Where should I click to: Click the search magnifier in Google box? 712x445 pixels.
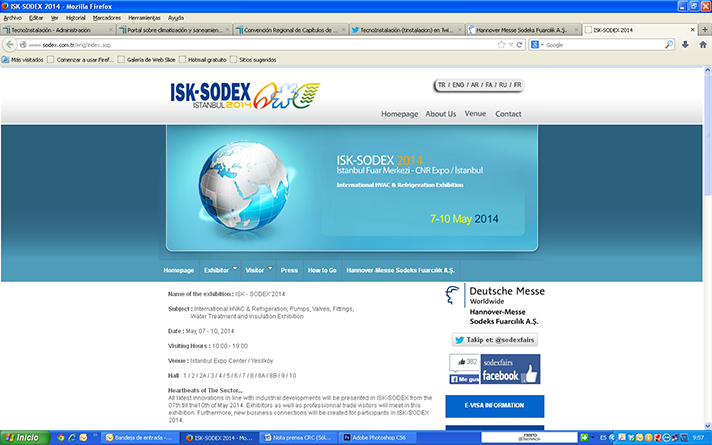668,44
